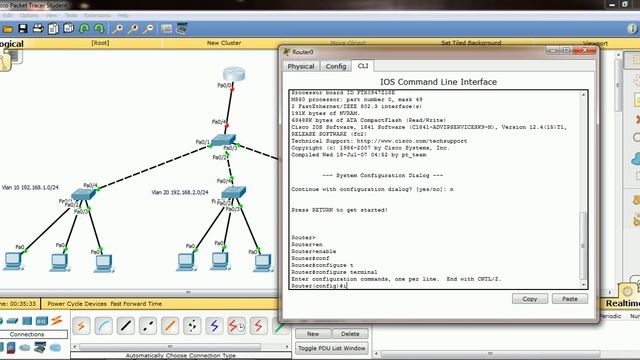Click the rightmost PC under Vlan 20

[262, 263]
